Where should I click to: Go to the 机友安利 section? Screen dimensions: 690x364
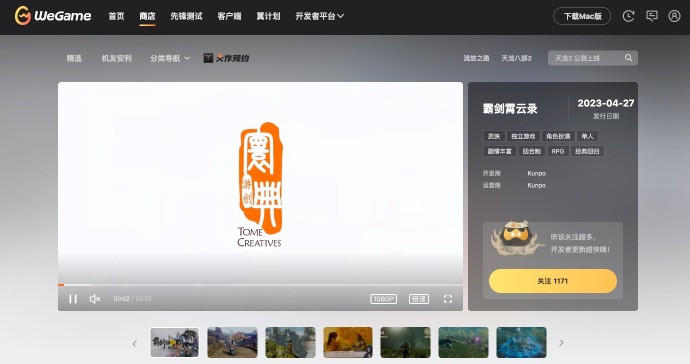point(117,58)
